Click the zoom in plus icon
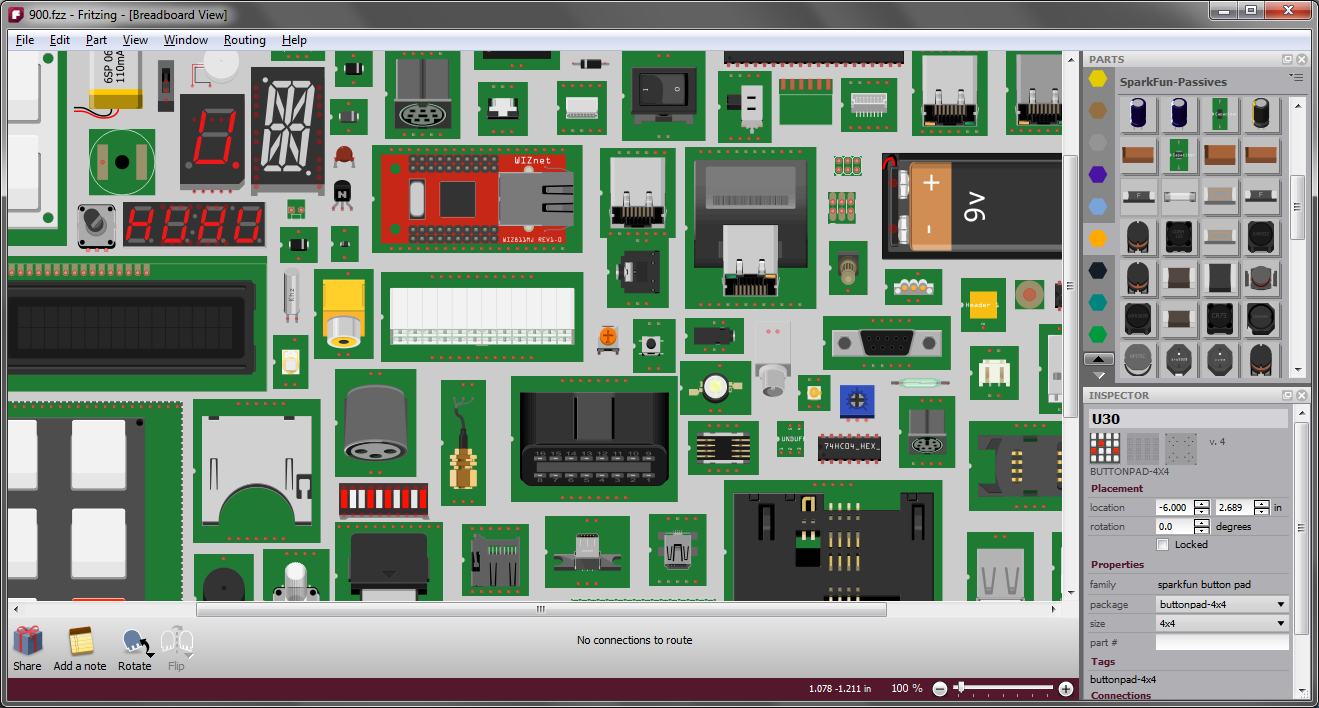This screenshot has height=708, width=1319. click(x=1066, y=688)
